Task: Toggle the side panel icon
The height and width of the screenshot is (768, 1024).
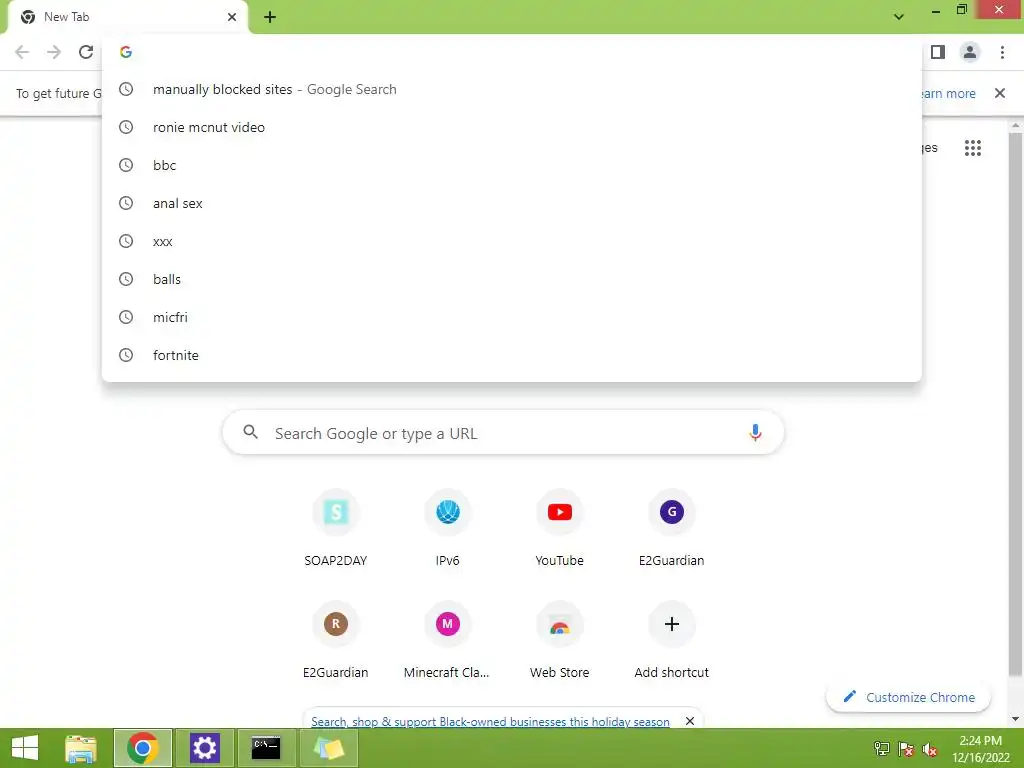Action: [938, 52]
